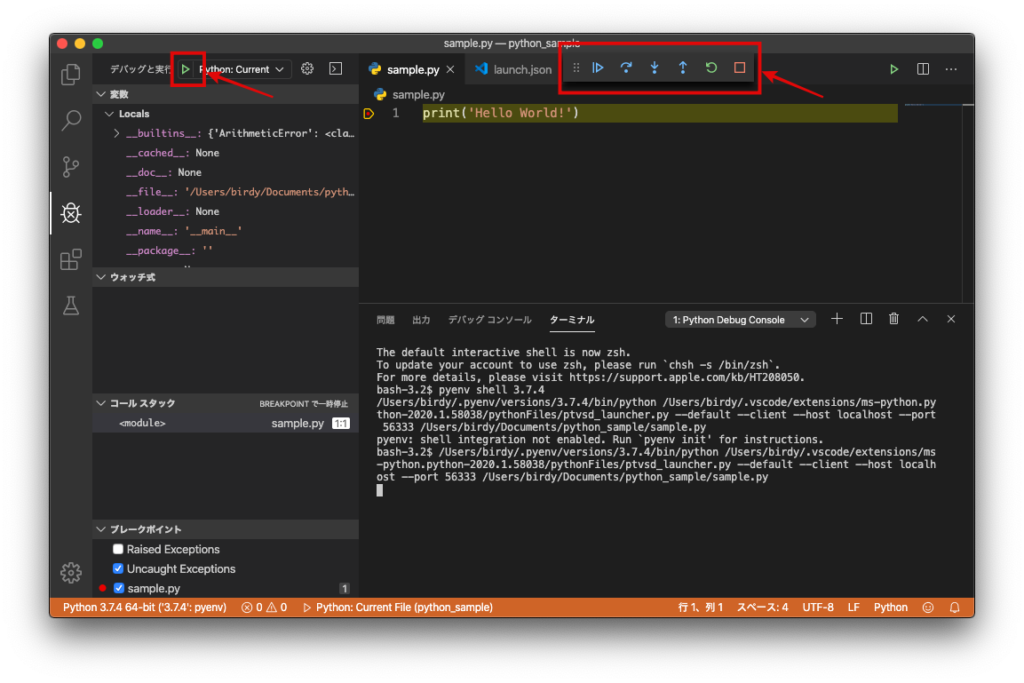Click UTF-8 encoding in status bar
Screen dimensions: 1024x683
coord(818,607)
